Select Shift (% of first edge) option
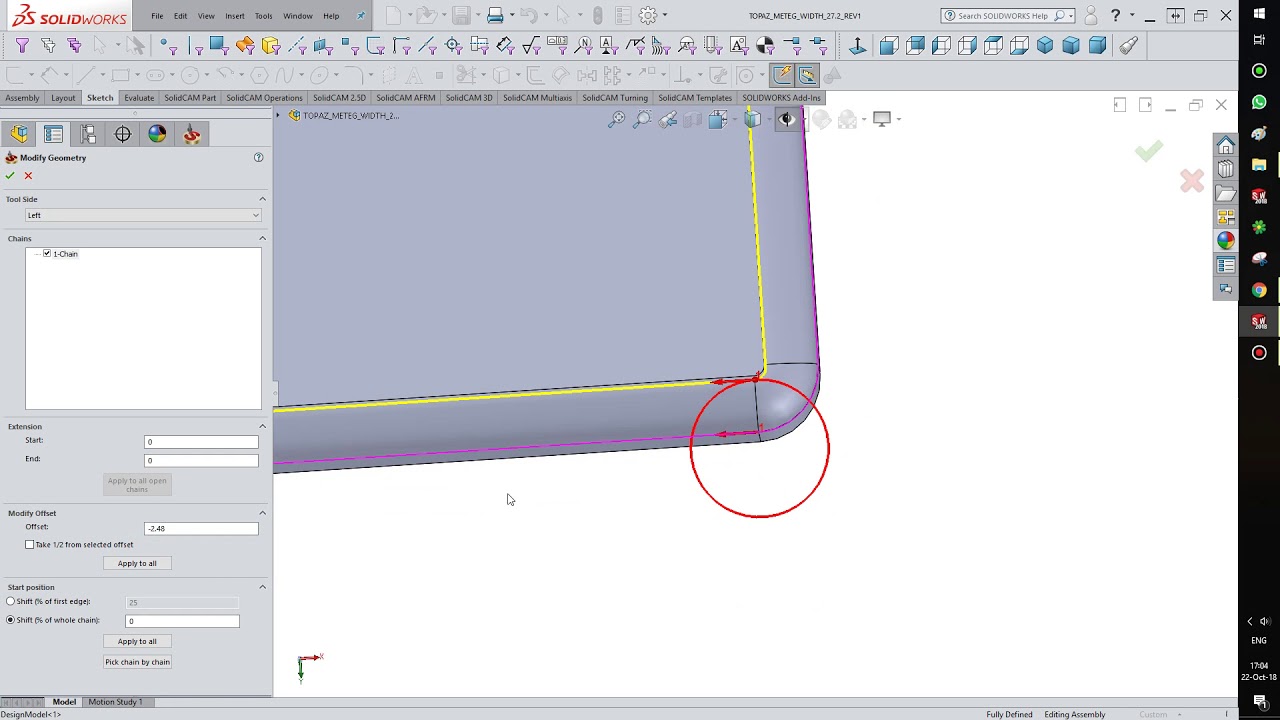 (x=11, y=602)
